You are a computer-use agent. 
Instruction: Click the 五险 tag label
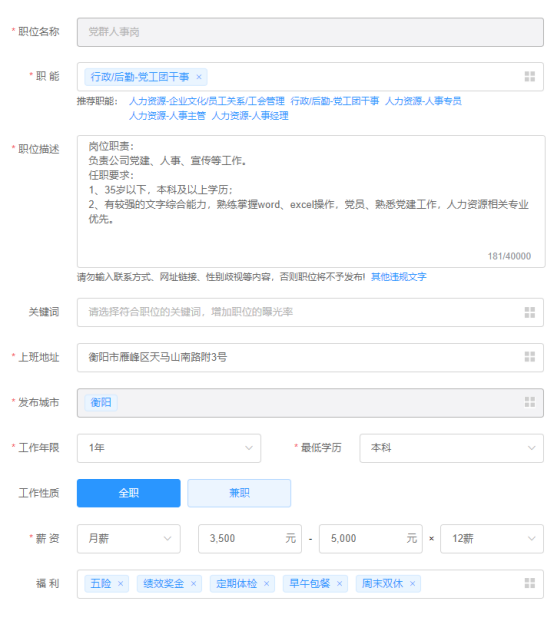click(101, 584)
